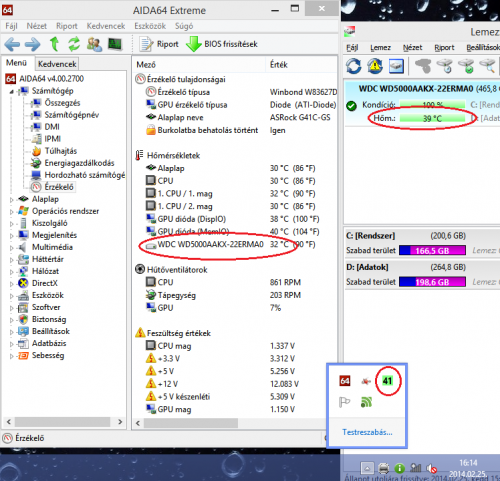Switch to the Menü tab
This screenshot has width=500, height=481.
click(16, 63)
